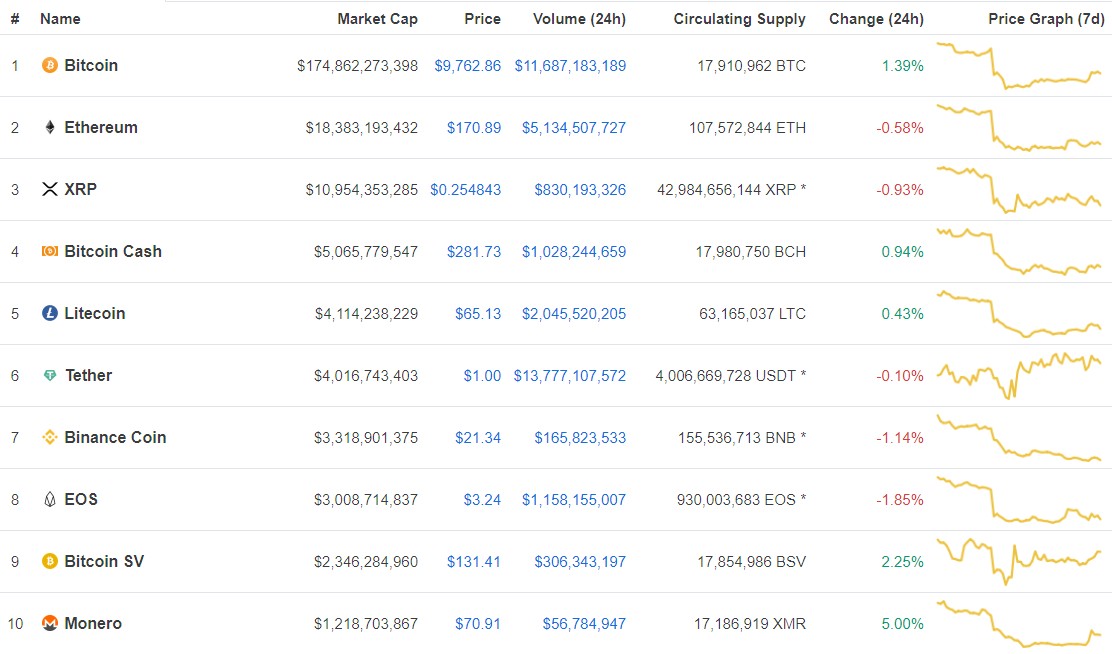This screenshot has height=654, width=1112.
Task: Sort by the Volume (24h) column header
Action: [x=579, y=19]
